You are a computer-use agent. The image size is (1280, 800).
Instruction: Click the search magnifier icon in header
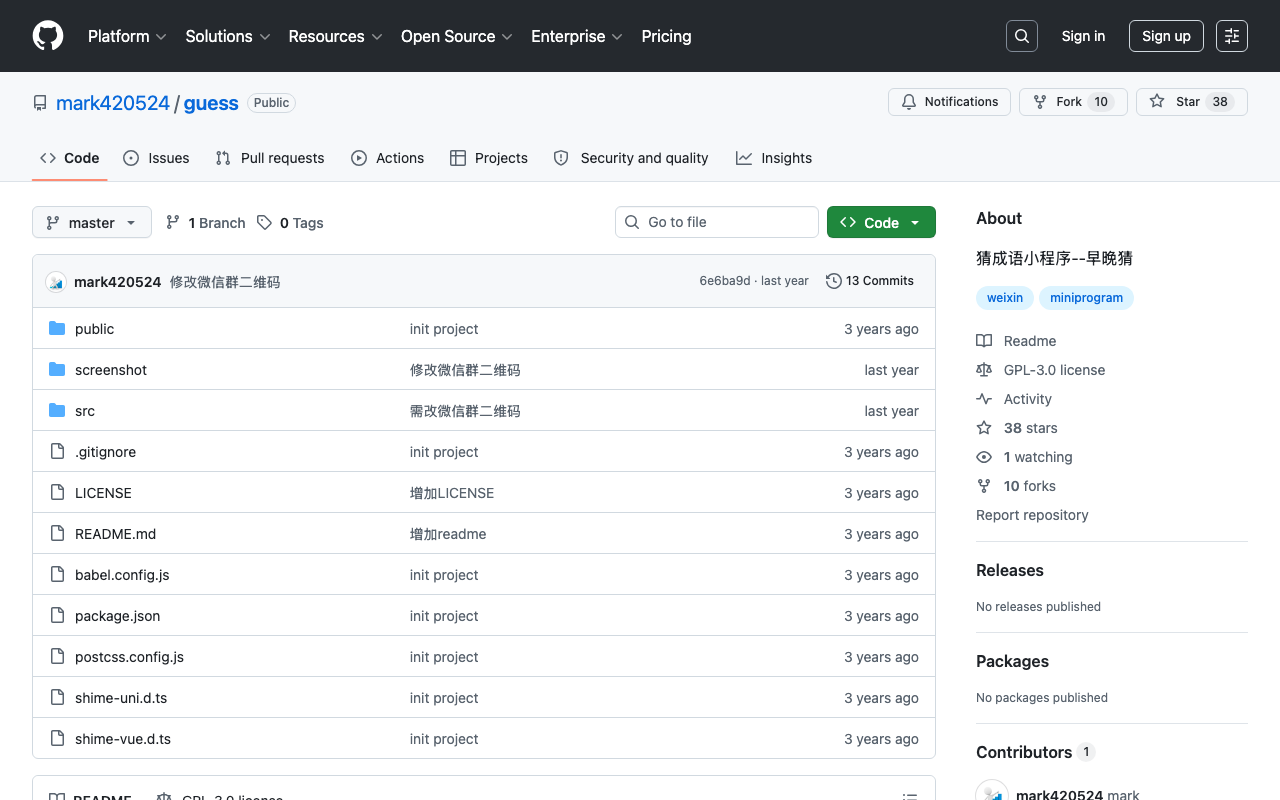tap(1022, 36)
